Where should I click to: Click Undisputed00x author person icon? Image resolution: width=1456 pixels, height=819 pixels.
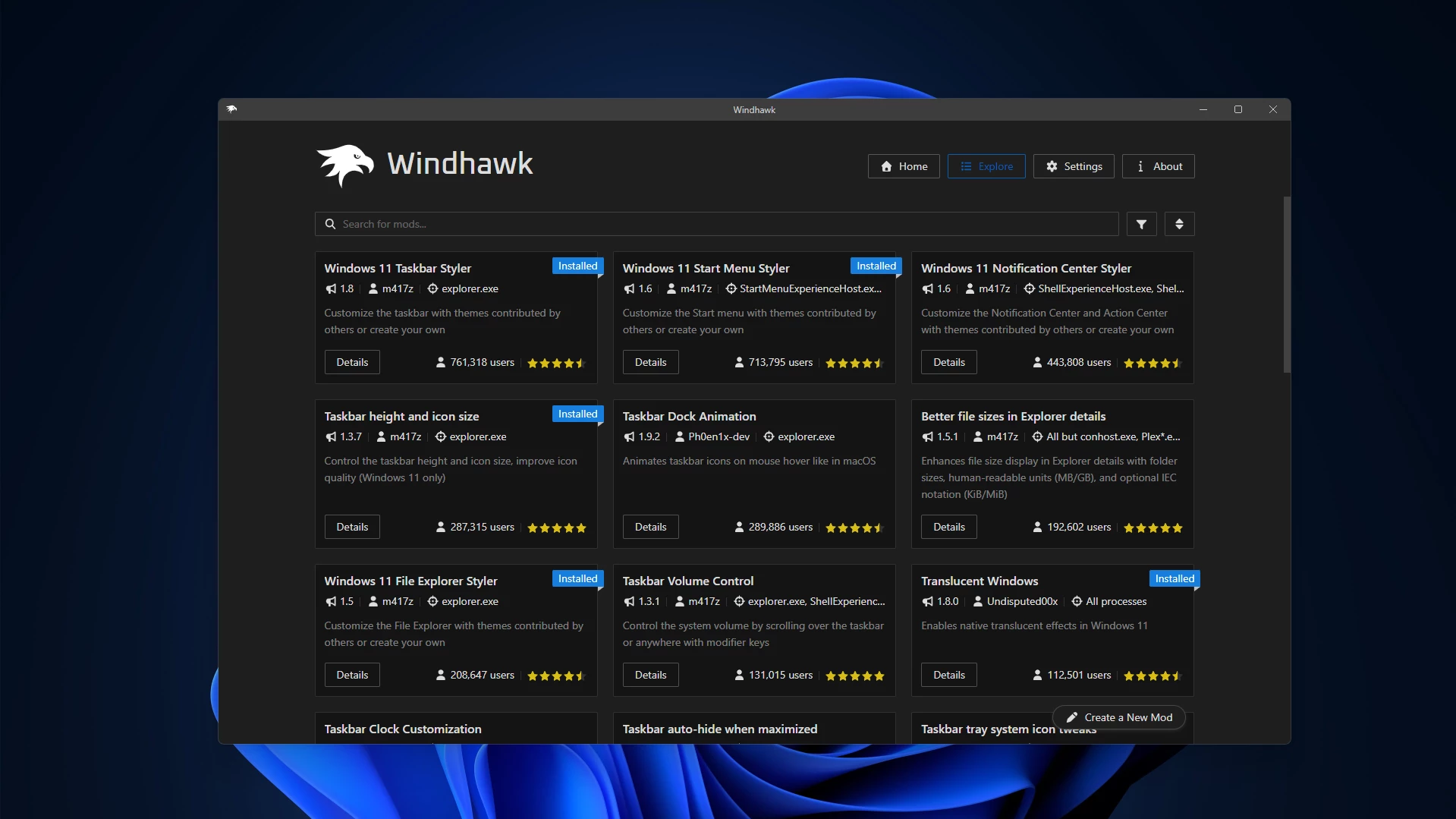coord(978,601)
